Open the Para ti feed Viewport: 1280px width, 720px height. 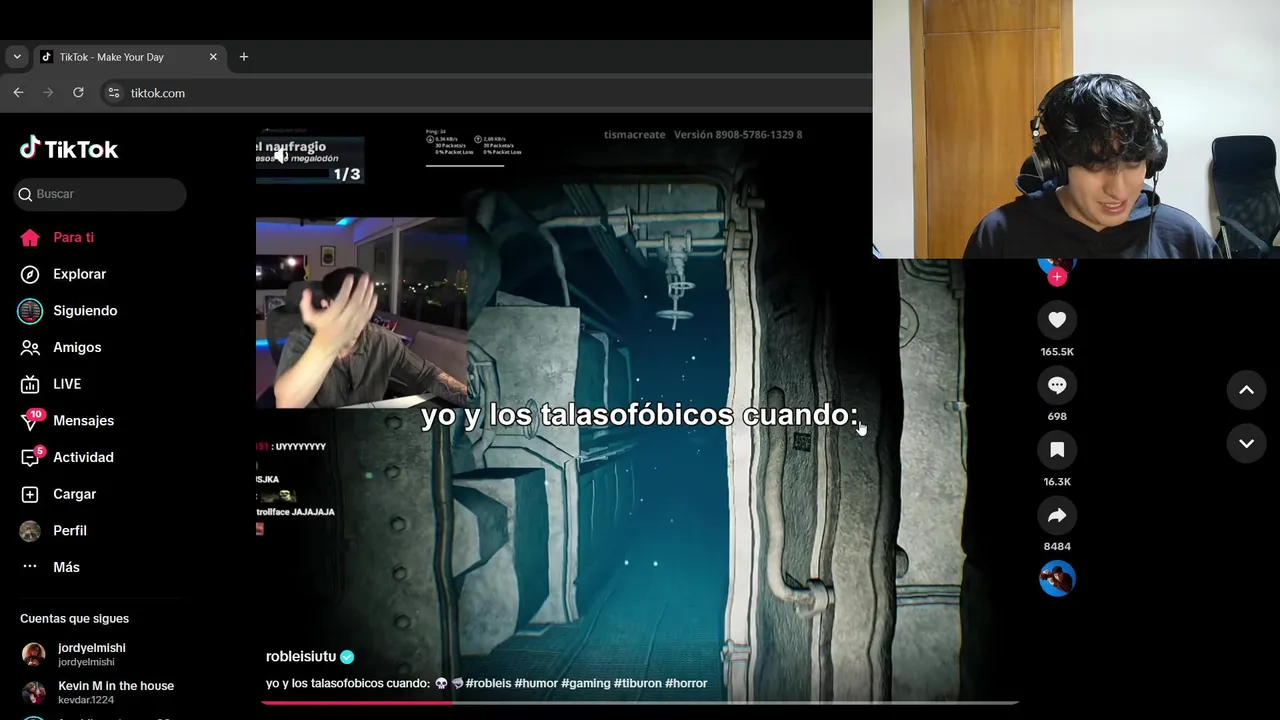pos(74,237)
